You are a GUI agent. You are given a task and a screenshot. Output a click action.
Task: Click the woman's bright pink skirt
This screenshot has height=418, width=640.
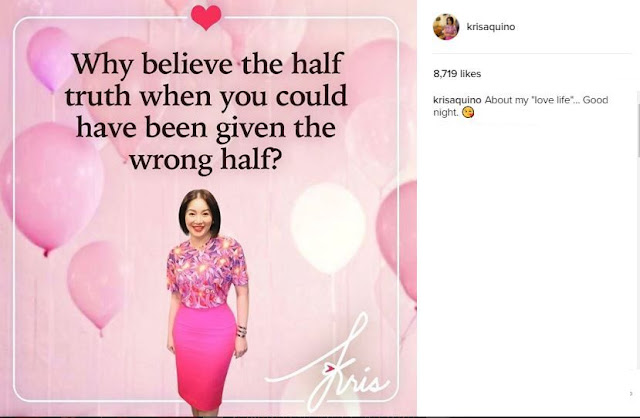(204, 356)
